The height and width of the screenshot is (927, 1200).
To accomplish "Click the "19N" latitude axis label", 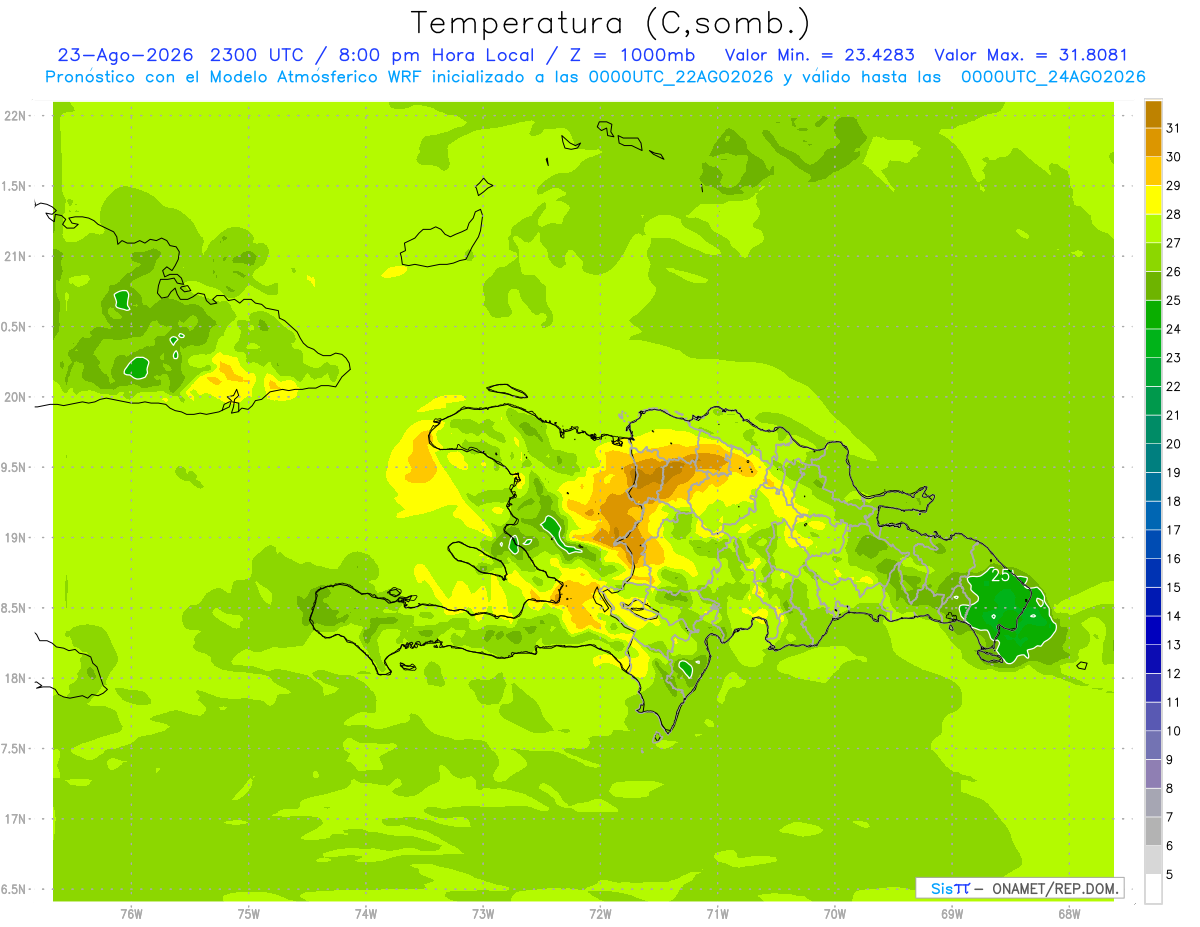I will pyautogui.click(x=16, y=538).
